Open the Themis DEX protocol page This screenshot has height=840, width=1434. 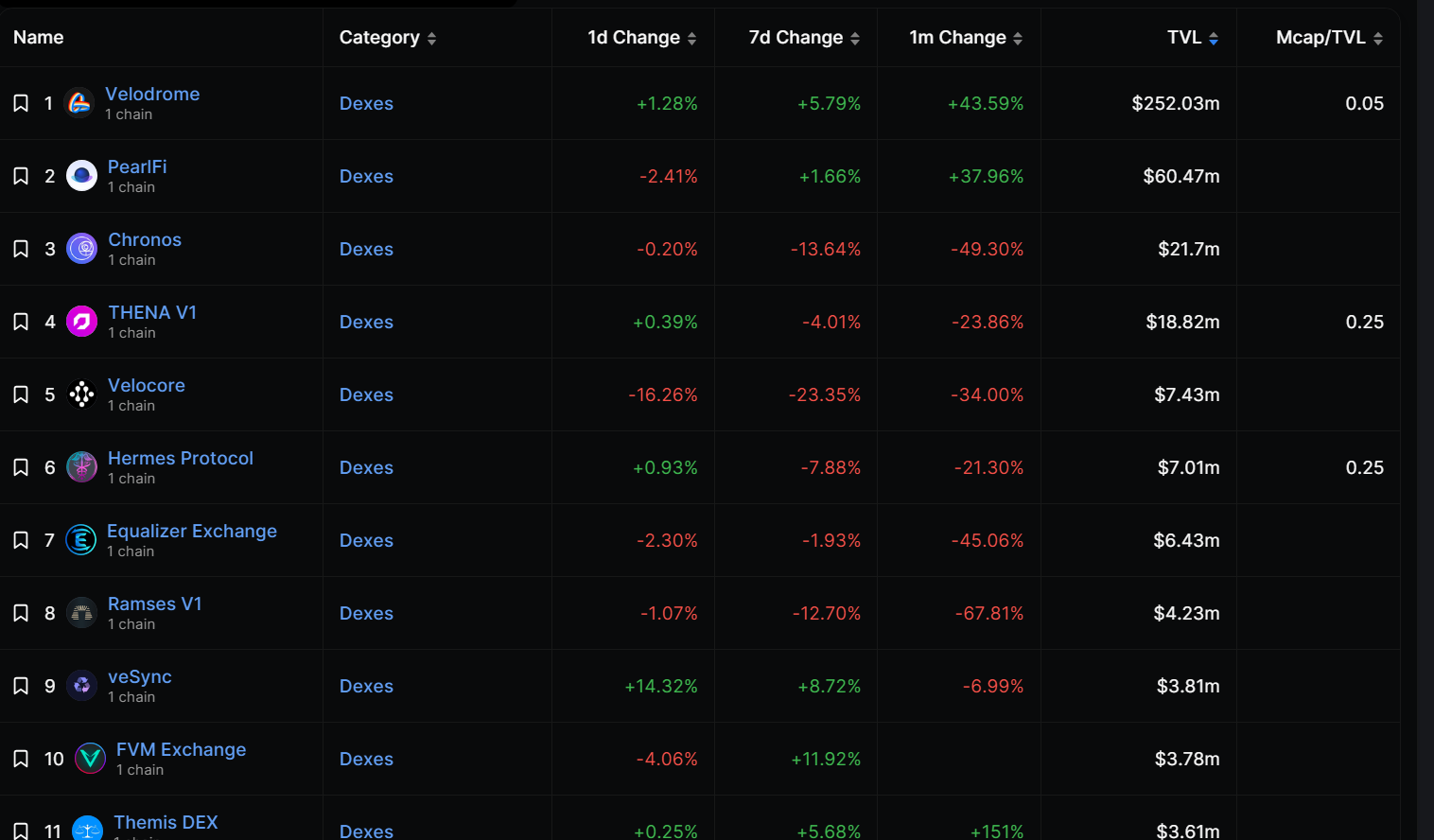pos(166,822)
